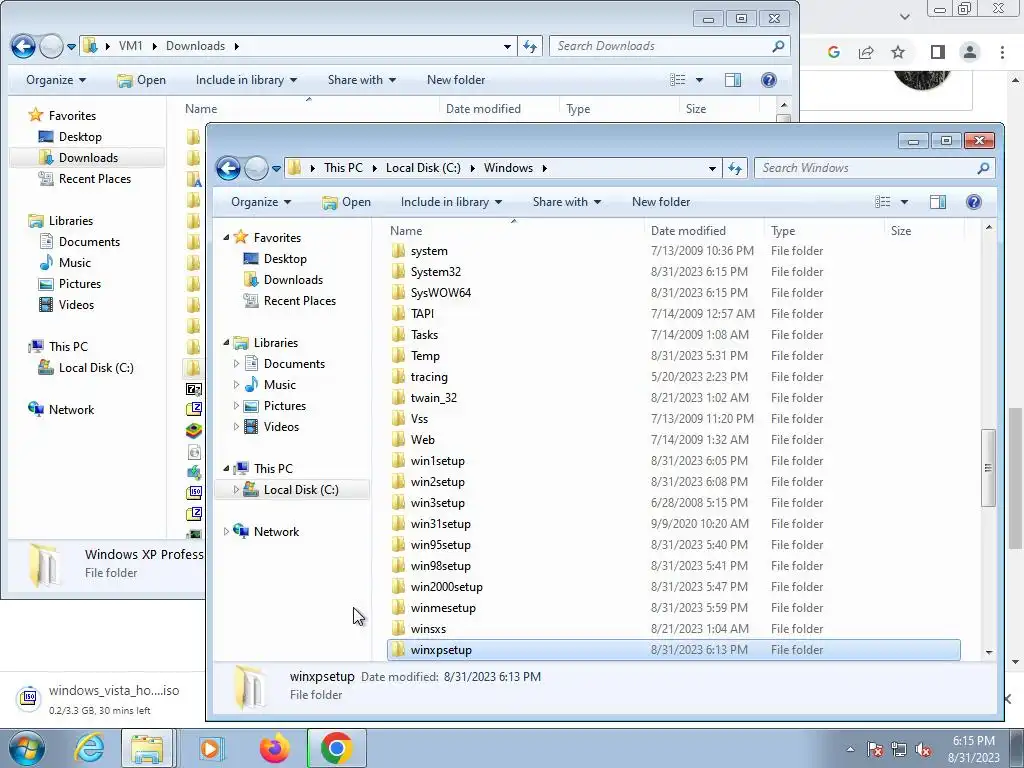Open the Include in library menu in the Windows window
The image size is (1024, 768).
[x=451, y=202]
